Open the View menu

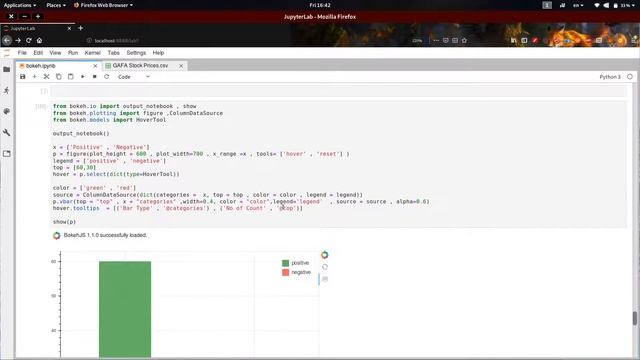[x=55, y=53]
